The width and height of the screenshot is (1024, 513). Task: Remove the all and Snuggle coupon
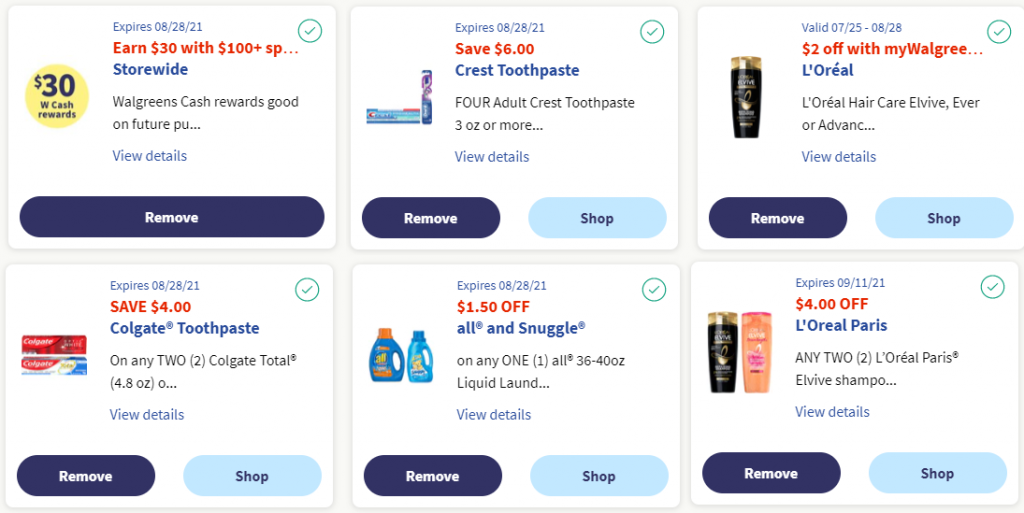tap(432, 476)
